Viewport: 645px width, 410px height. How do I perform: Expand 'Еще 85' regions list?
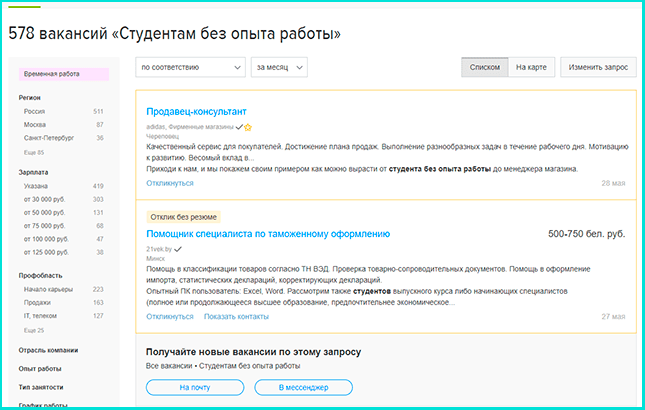[34, 153]
